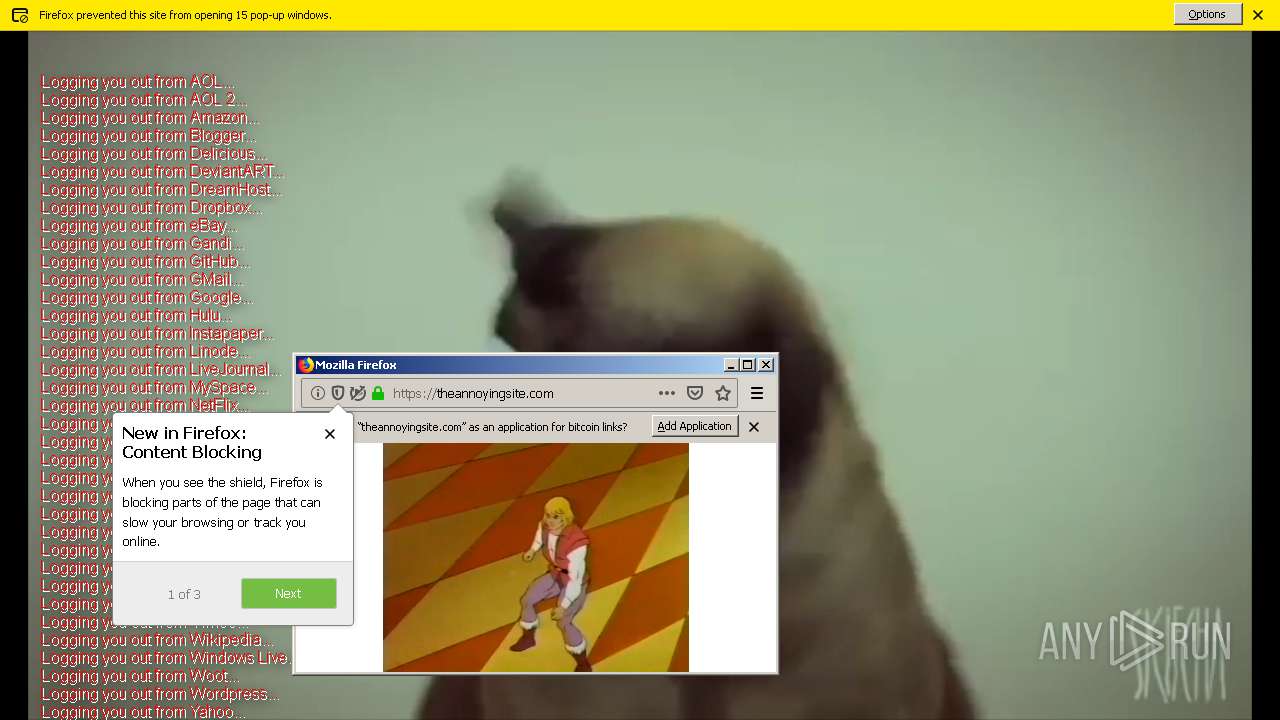Click 'Firefox prevented this site' notification text

[185, 15]
